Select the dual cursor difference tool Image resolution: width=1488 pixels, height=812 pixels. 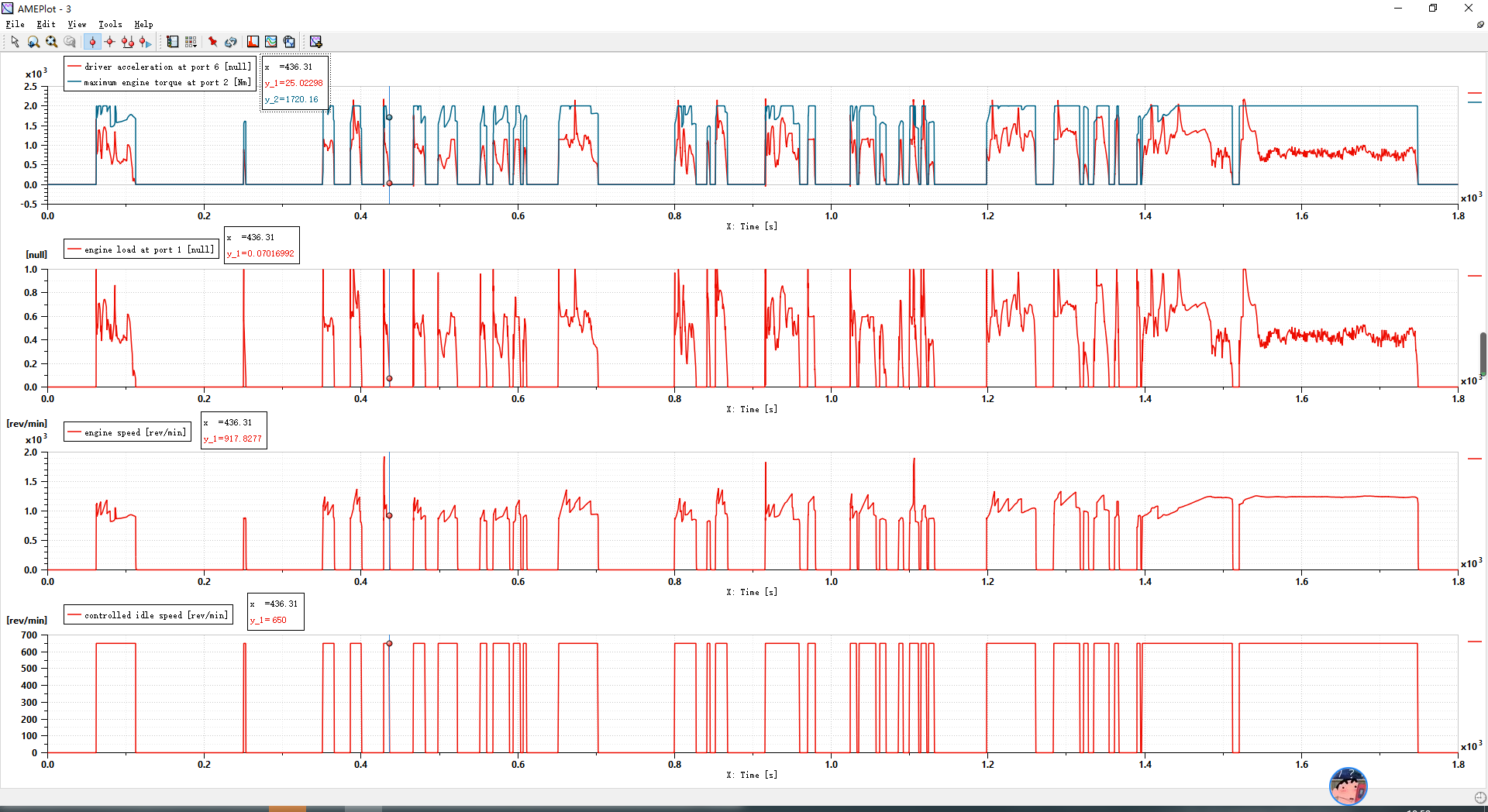pyautogui.click(x=127, y=42)
